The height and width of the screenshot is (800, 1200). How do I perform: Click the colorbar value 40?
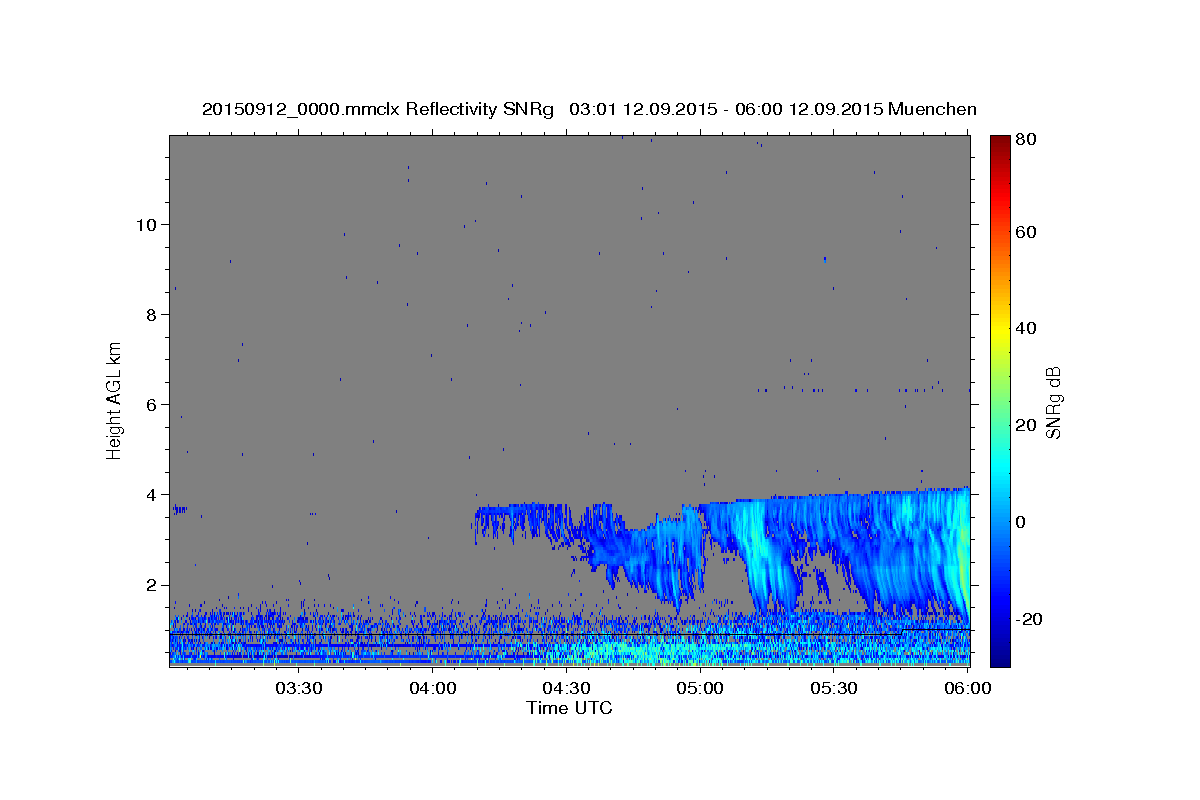pyautogui.click(x=1027, y=328)
